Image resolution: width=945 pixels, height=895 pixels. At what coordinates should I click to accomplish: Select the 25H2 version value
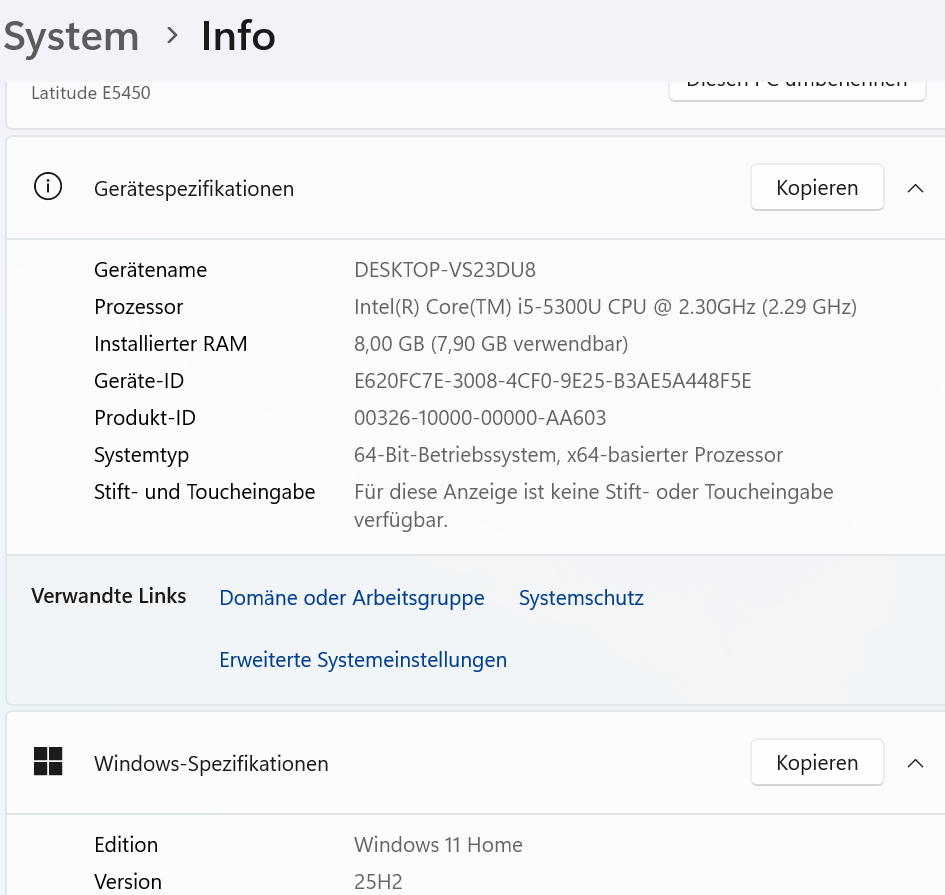click(378, 882)
